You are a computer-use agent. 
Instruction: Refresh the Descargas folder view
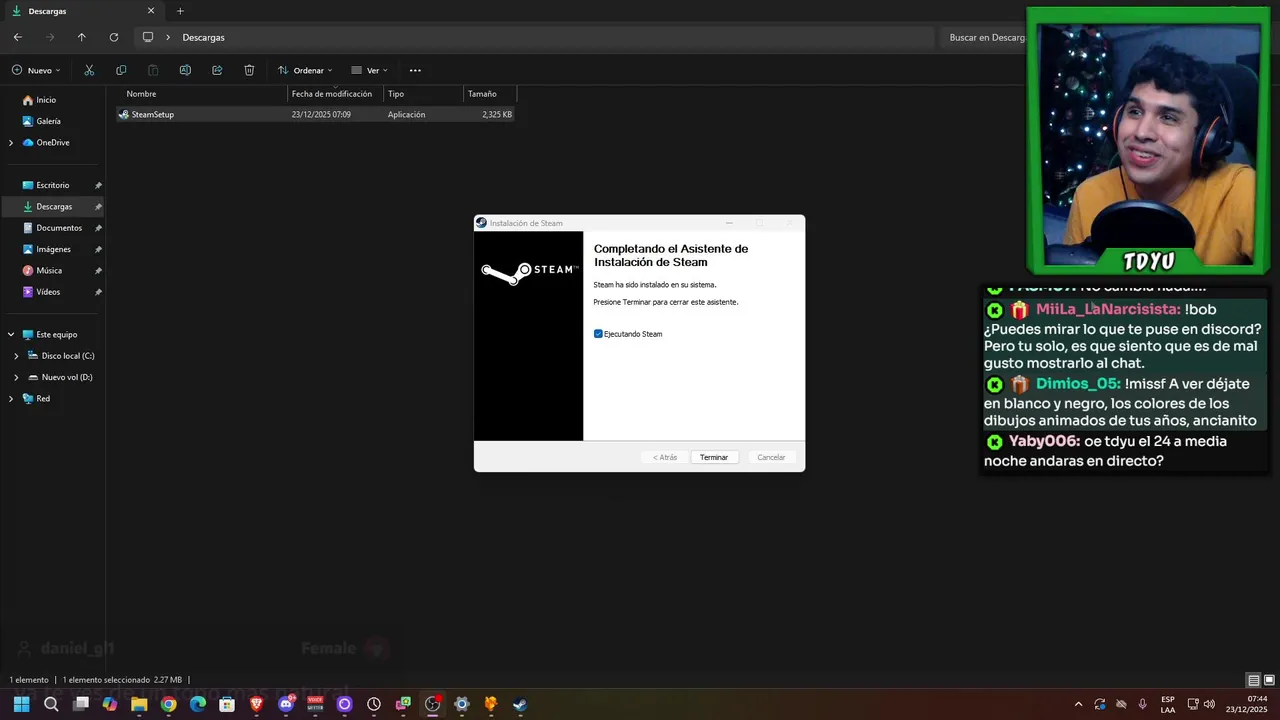tap(114, 37)
